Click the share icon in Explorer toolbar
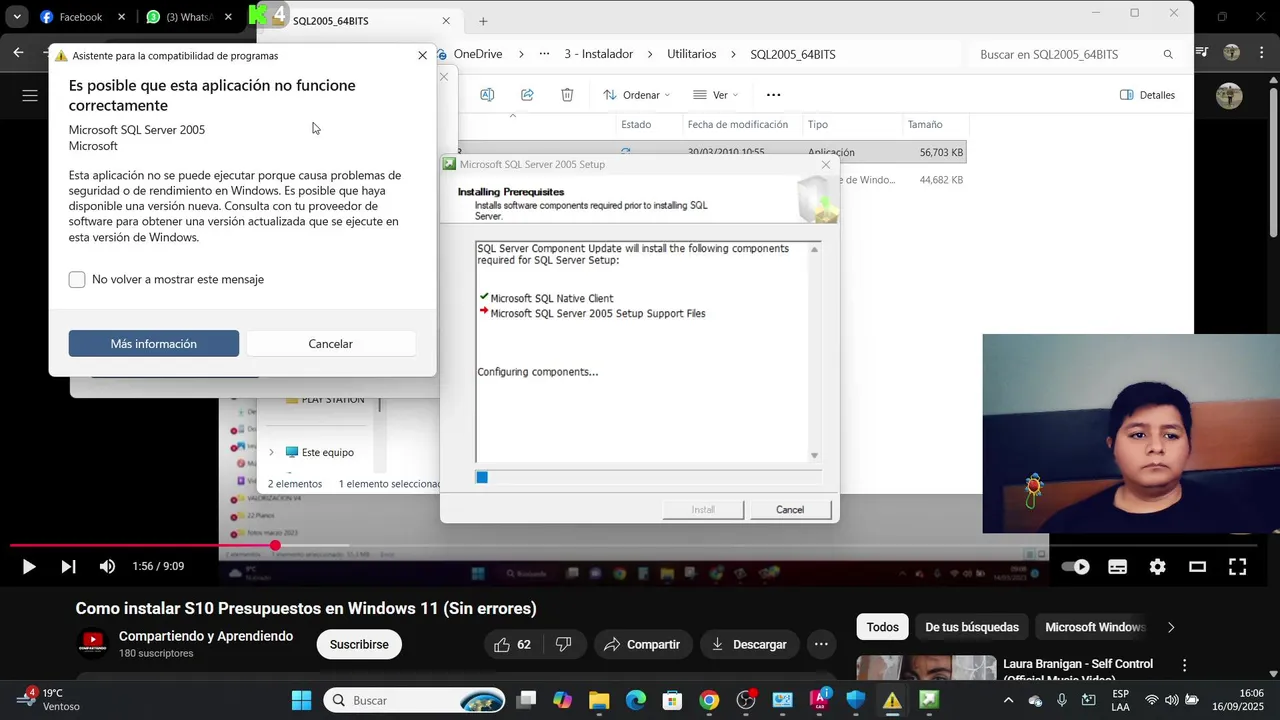The height and width of the screenshot is (720, 1280). 527,95
